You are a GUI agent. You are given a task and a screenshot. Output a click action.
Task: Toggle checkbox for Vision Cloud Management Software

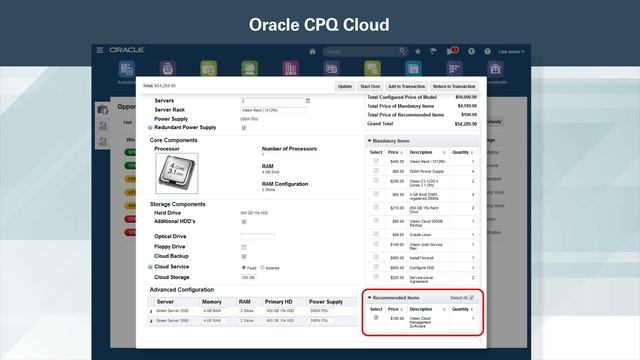coord(376,318)
